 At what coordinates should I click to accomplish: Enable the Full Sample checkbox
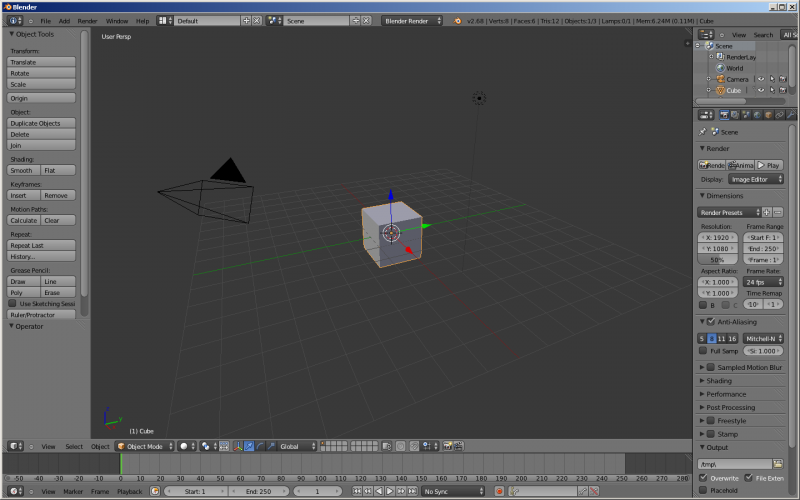(703, 351)
